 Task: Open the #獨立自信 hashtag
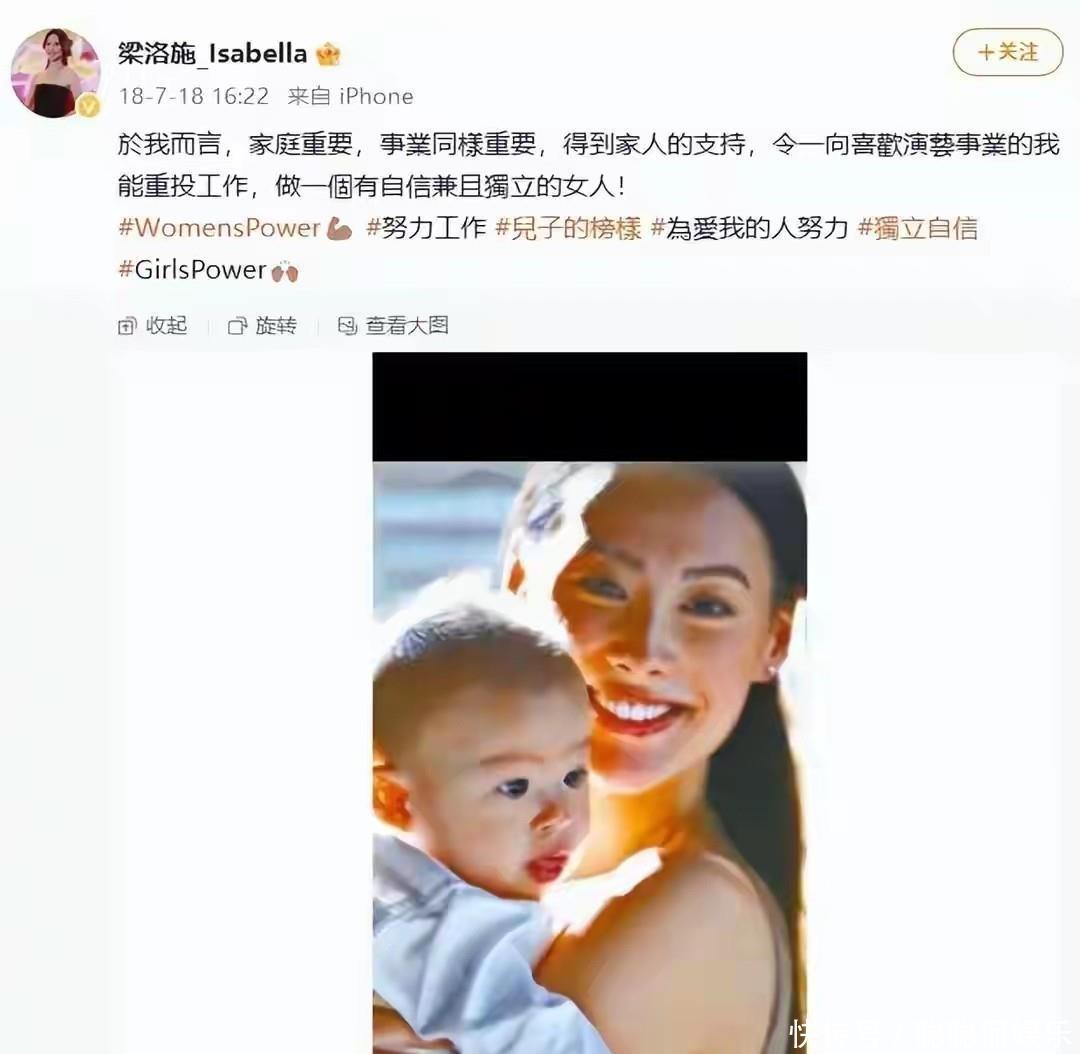pos(917,227)
